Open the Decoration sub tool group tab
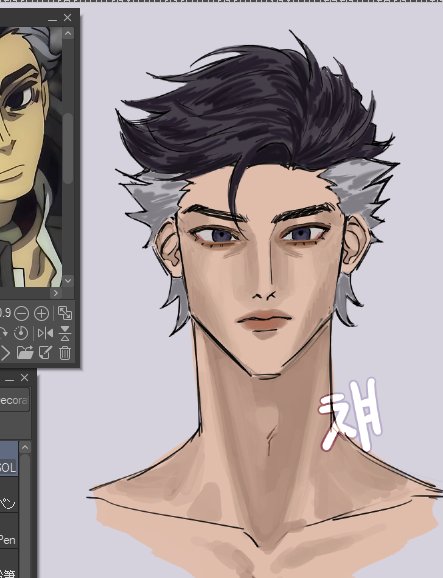The image size is (443, 578). click(x=14, y=400)
